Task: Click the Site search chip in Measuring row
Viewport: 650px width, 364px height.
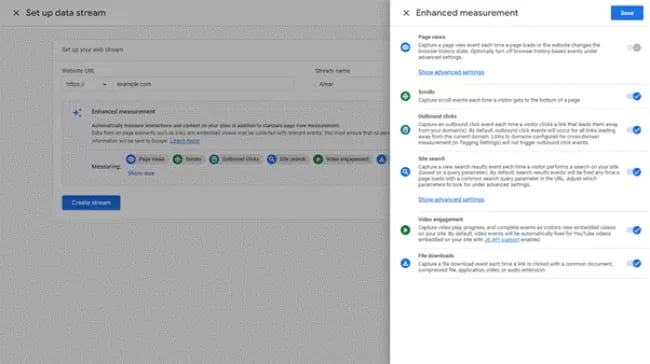Action: tap(287, 159)
